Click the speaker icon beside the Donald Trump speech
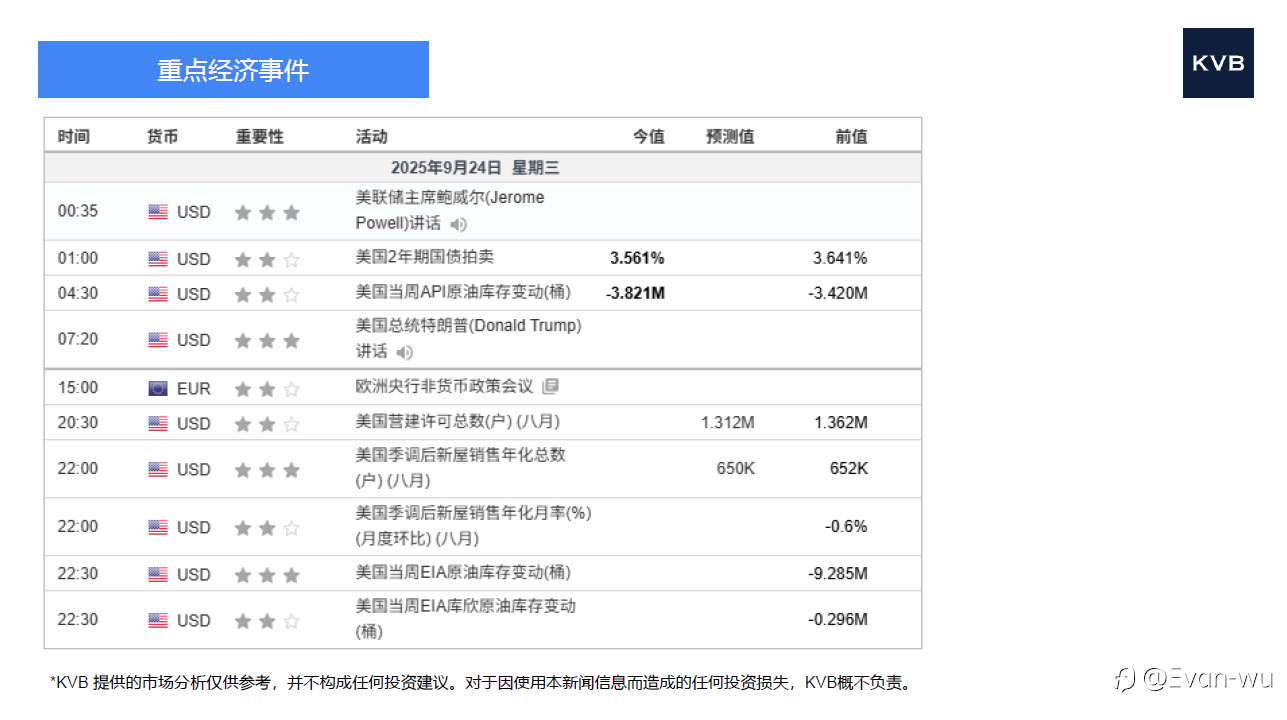This screenshot has height=720, width=1287. [404, 352]
